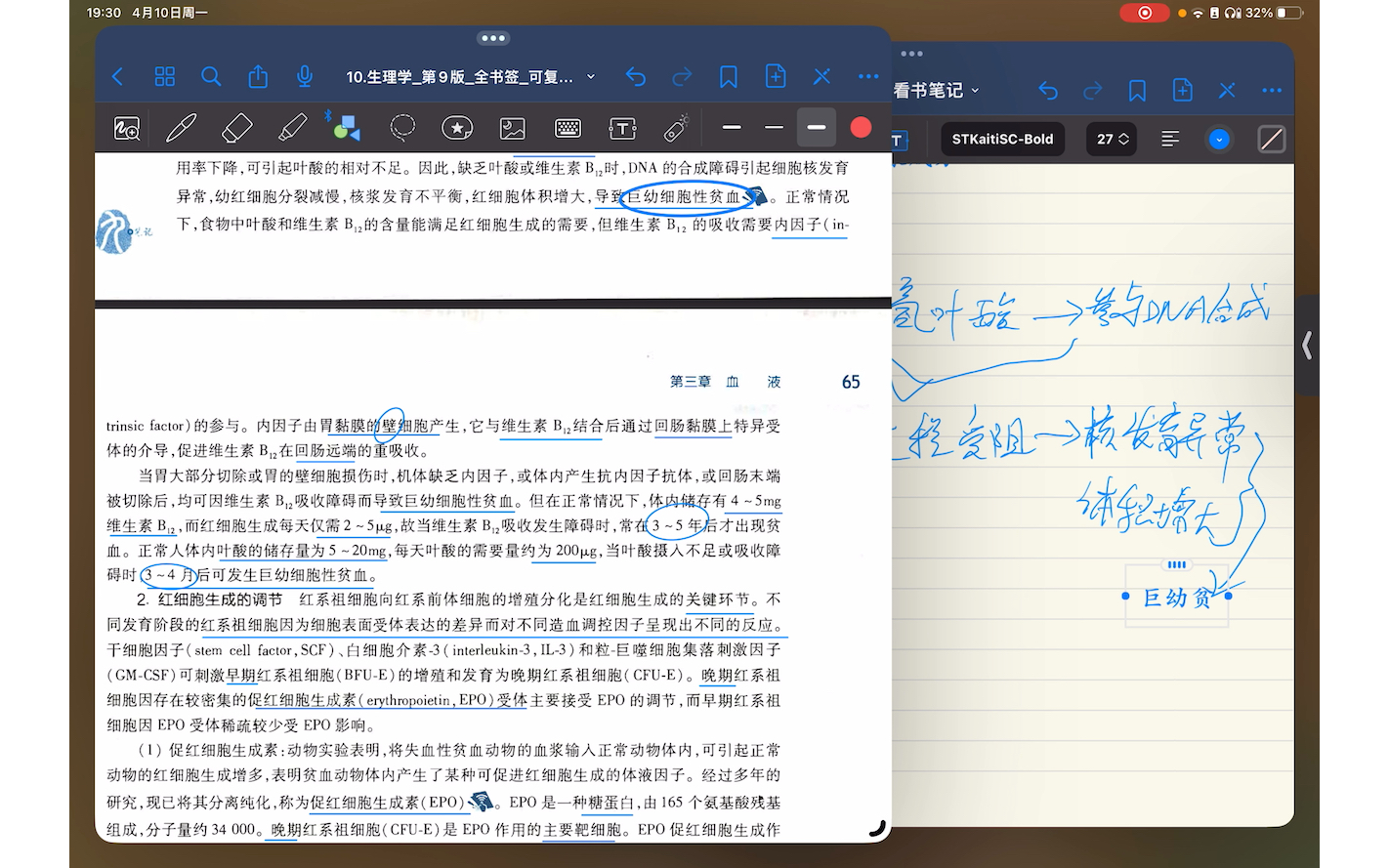The width and height of the screenshot is (1389, 868).
Task: Select the zoom window tool
Action: click(x=127, y=128)
